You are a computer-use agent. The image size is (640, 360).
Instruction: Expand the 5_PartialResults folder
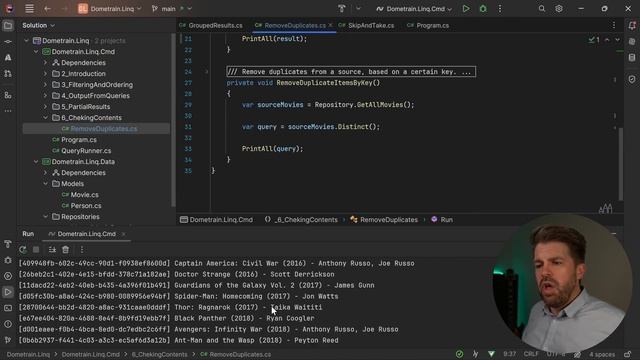(45, 107)
